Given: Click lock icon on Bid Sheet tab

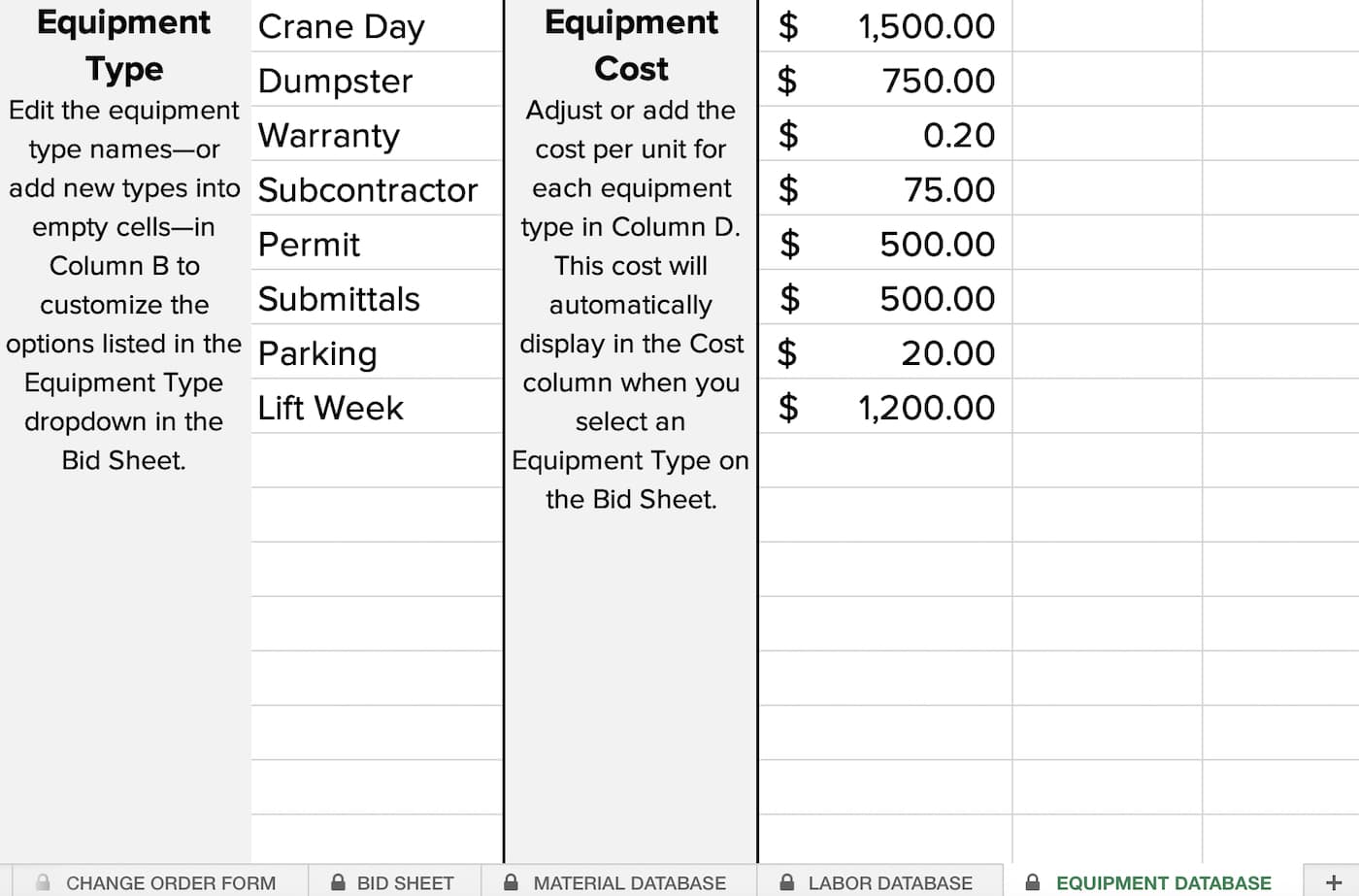Looking at the screenshot, I should [x=338, y=882].
